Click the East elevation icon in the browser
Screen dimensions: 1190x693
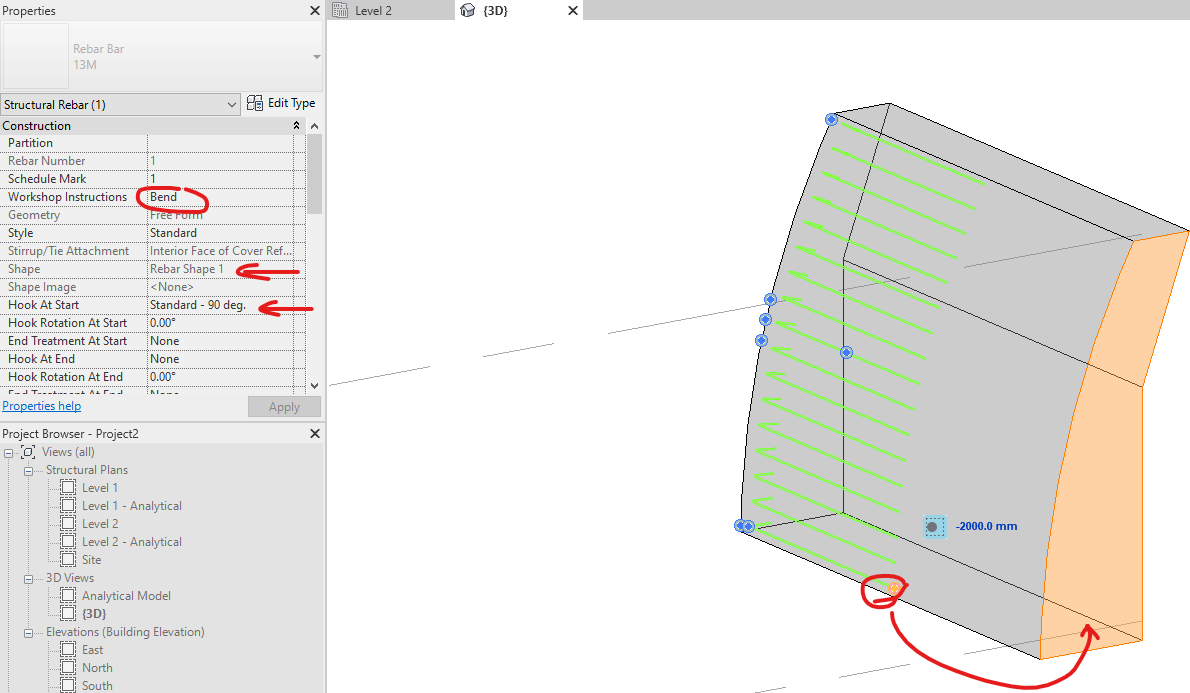[x=67, y=649]
